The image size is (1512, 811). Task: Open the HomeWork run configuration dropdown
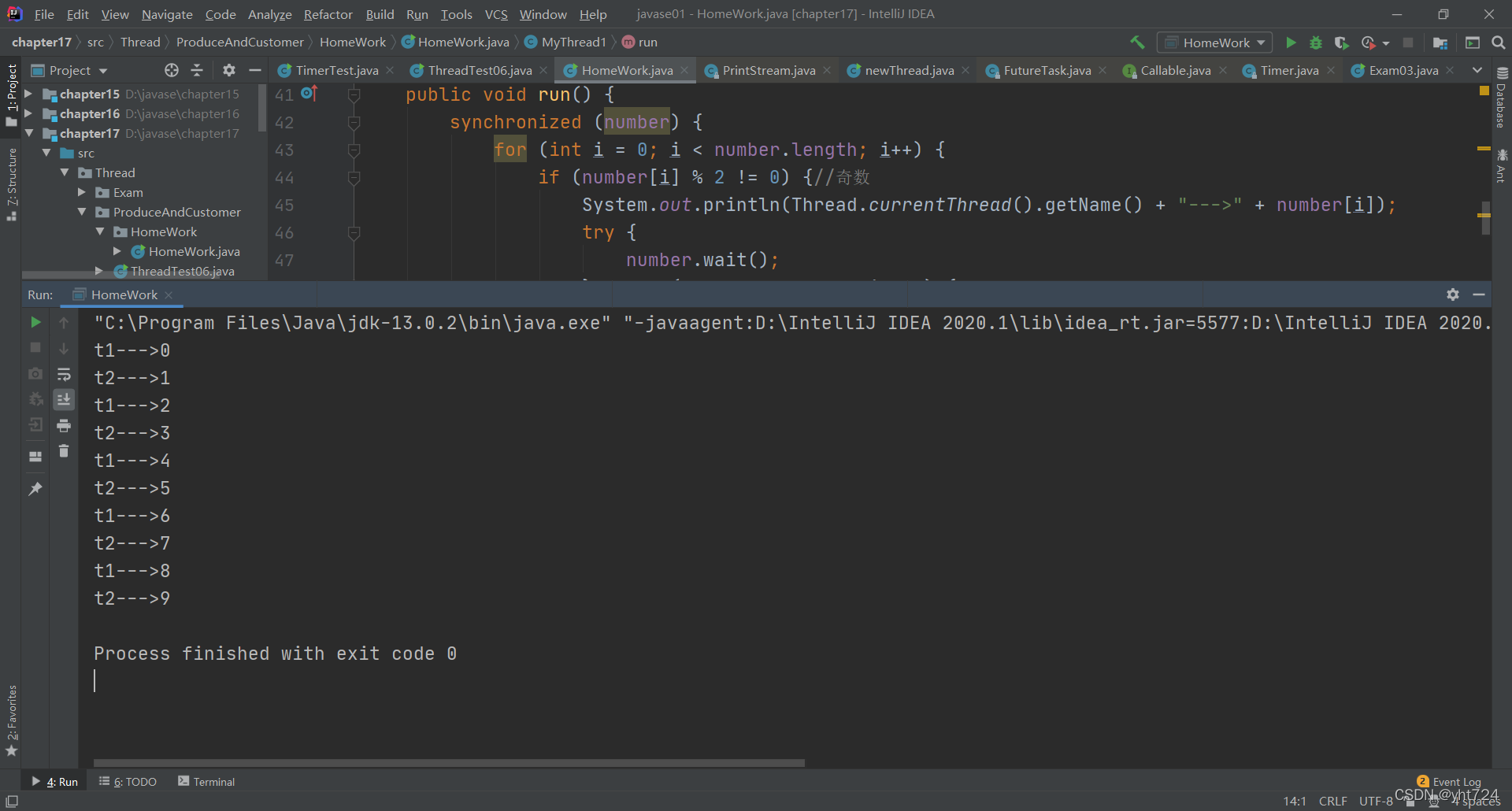(1214, 43)
